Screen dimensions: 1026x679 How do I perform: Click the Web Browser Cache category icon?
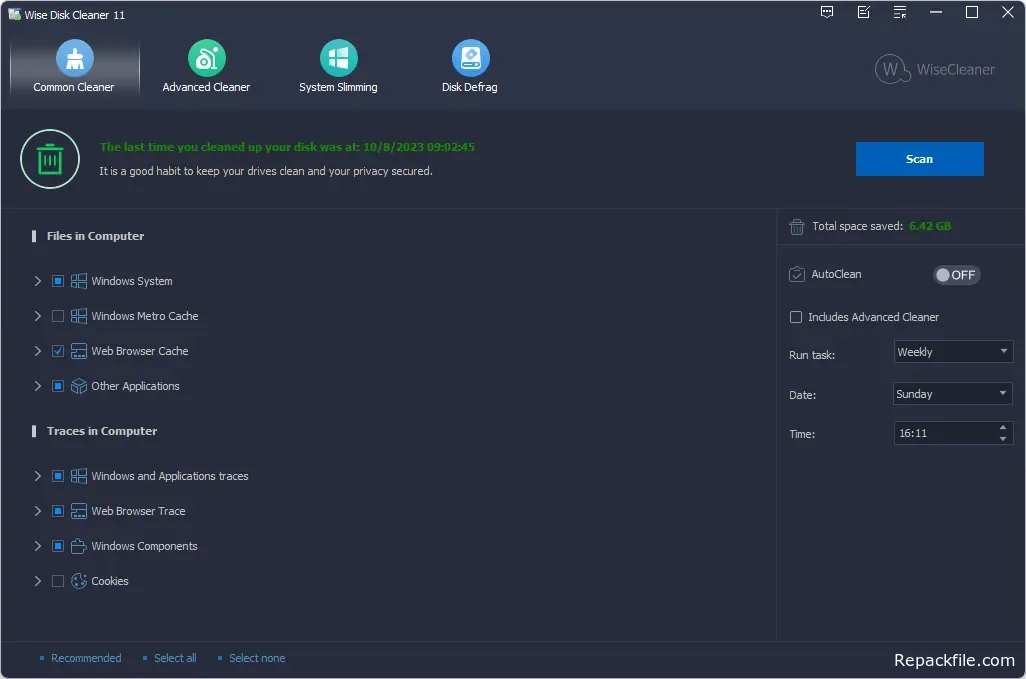pos(79,351)
